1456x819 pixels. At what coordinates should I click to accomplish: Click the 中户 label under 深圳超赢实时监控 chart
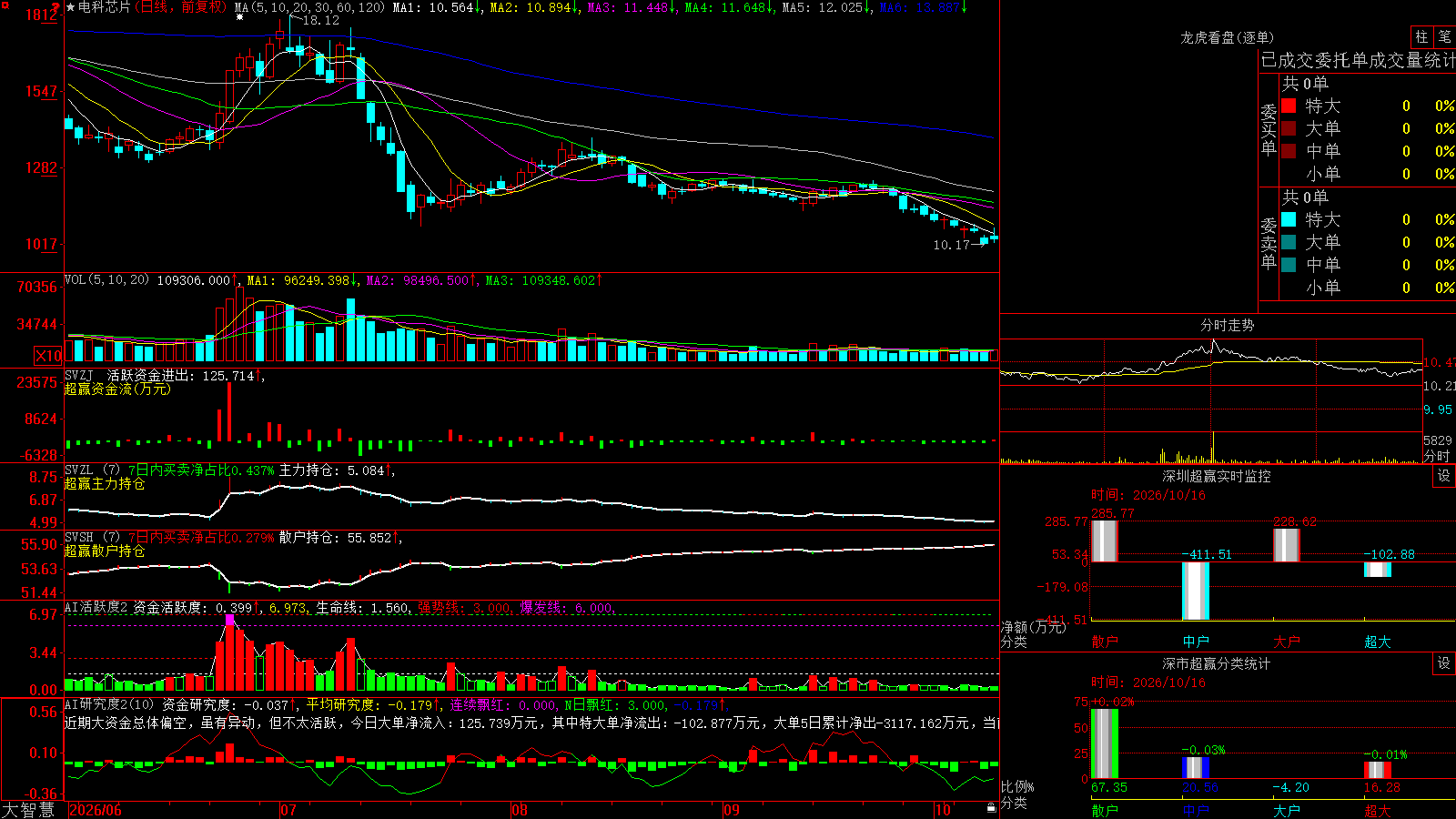point(1196,642)
